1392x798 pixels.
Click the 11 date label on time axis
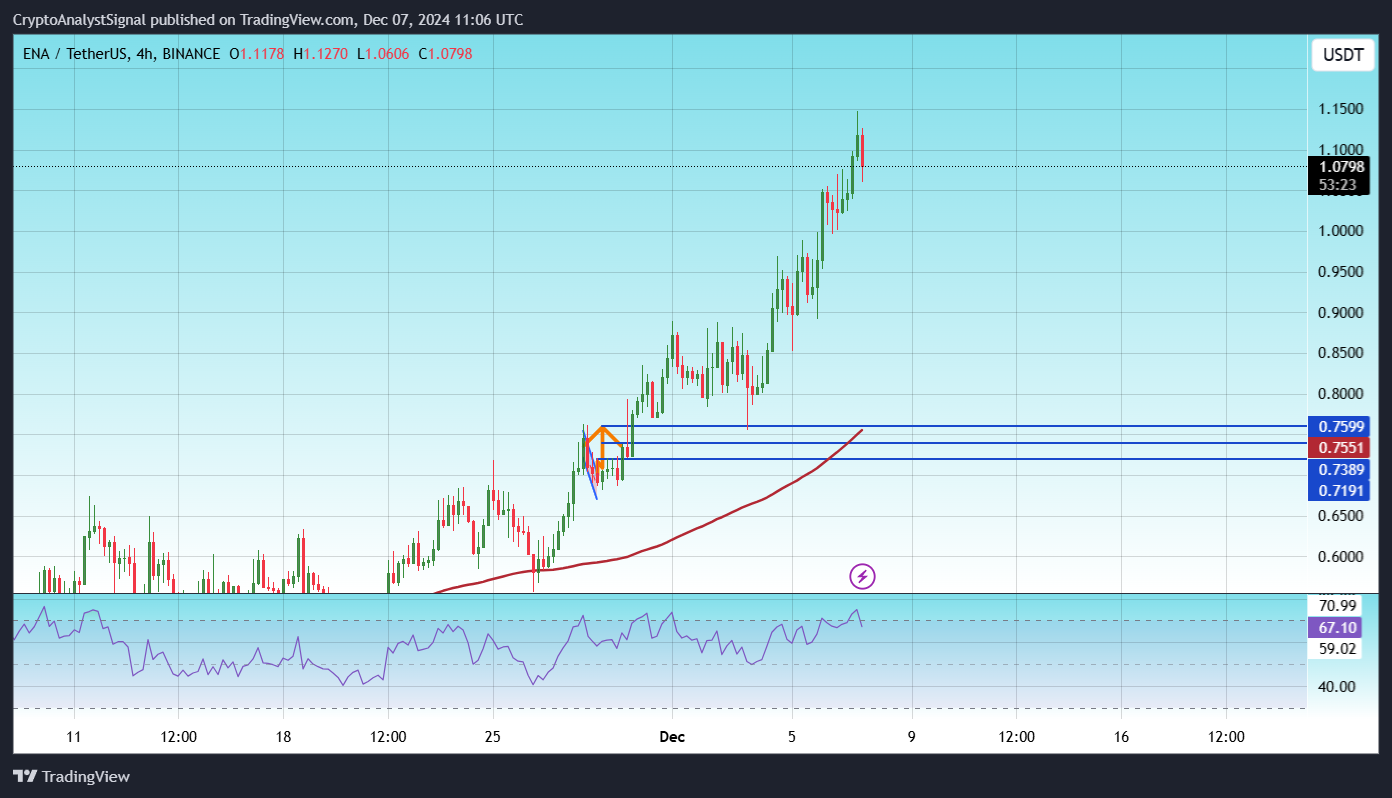(73, 738)
